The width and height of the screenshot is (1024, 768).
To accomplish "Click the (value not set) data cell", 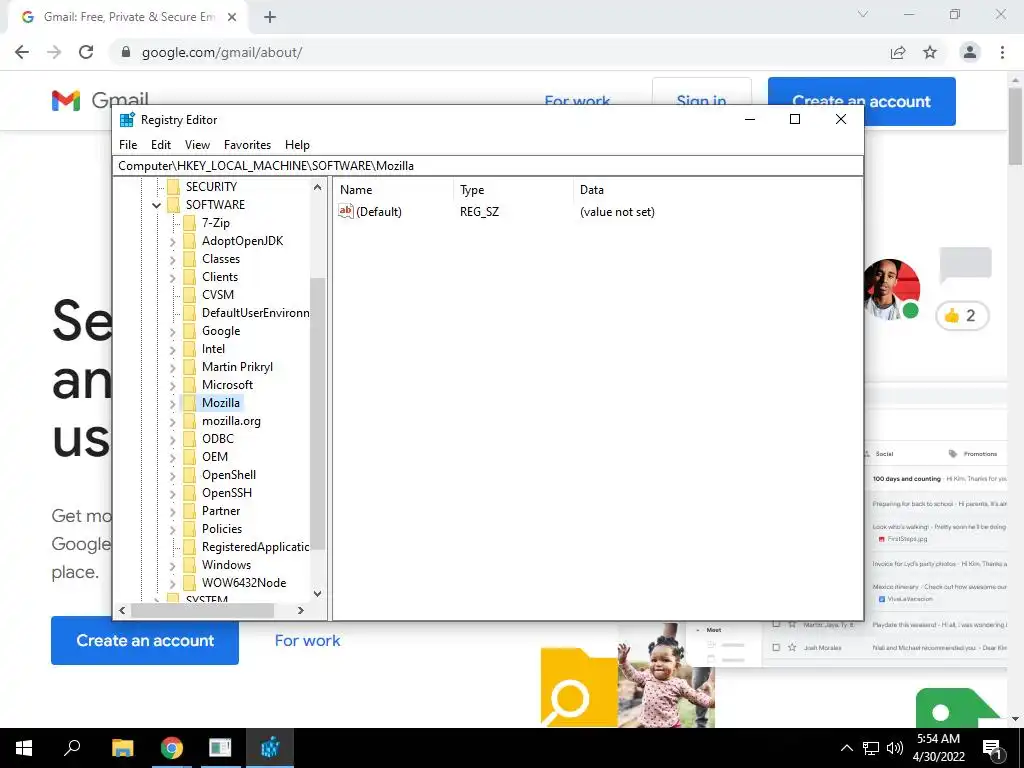I will (617, 212).
